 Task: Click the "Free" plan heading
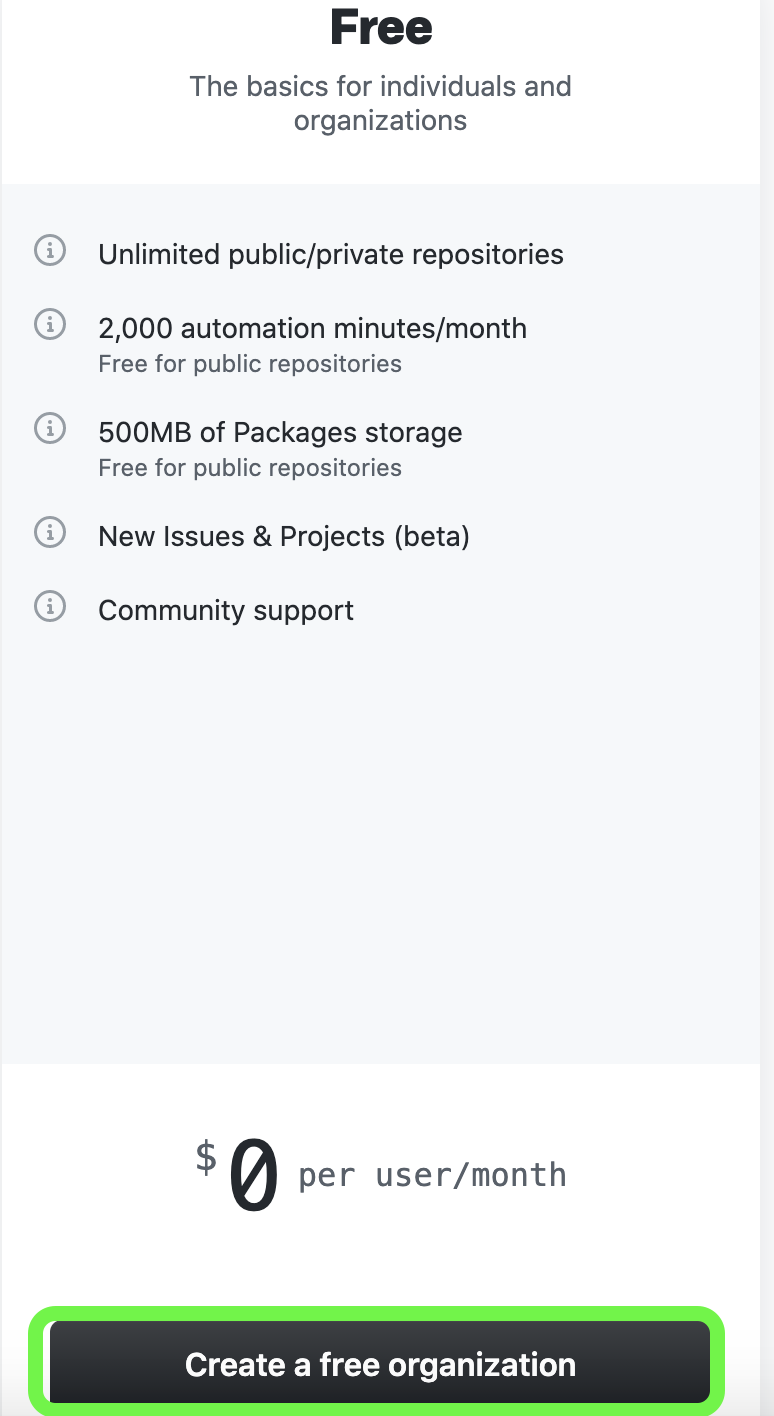click(x=381, y=28)
